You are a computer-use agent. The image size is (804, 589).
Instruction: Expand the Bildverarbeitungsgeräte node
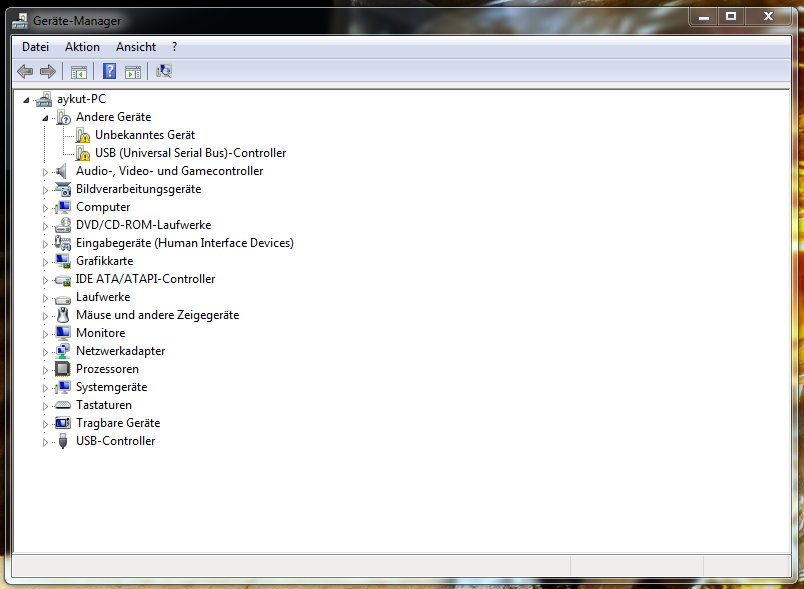pyautogui.click(x=45, y=190)
